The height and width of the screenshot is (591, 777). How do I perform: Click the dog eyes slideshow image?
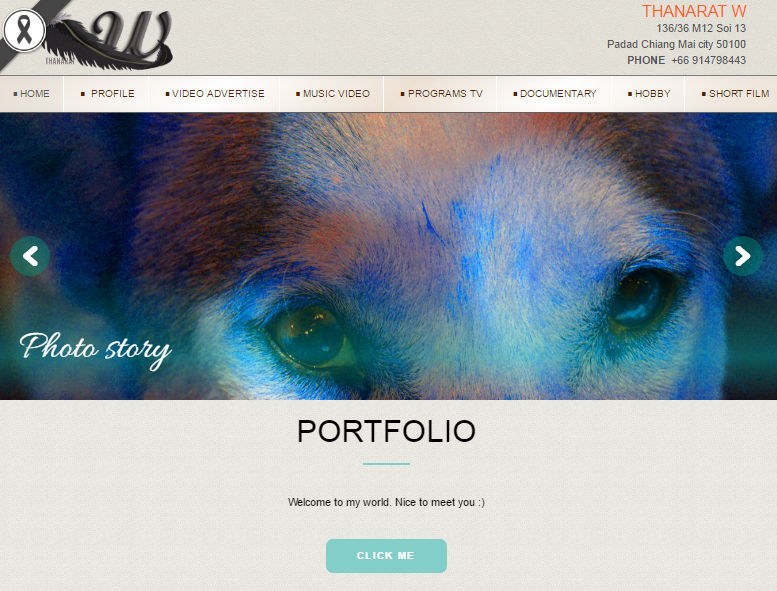point(388,256)
